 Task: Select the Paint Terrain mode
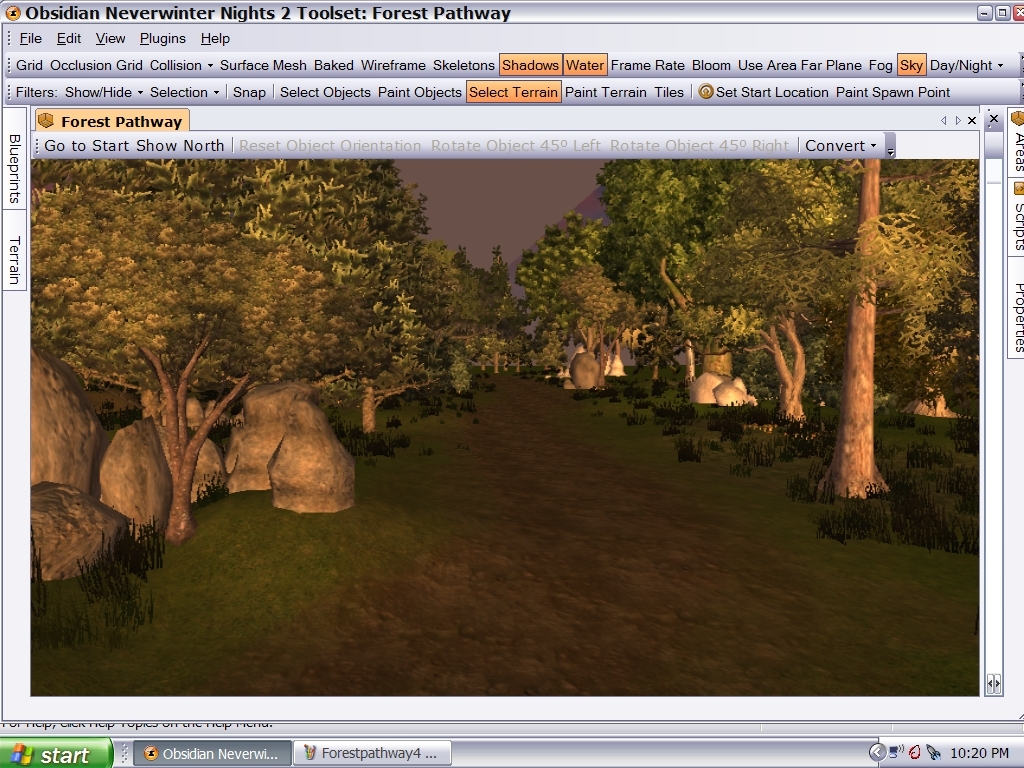[606, 92]
